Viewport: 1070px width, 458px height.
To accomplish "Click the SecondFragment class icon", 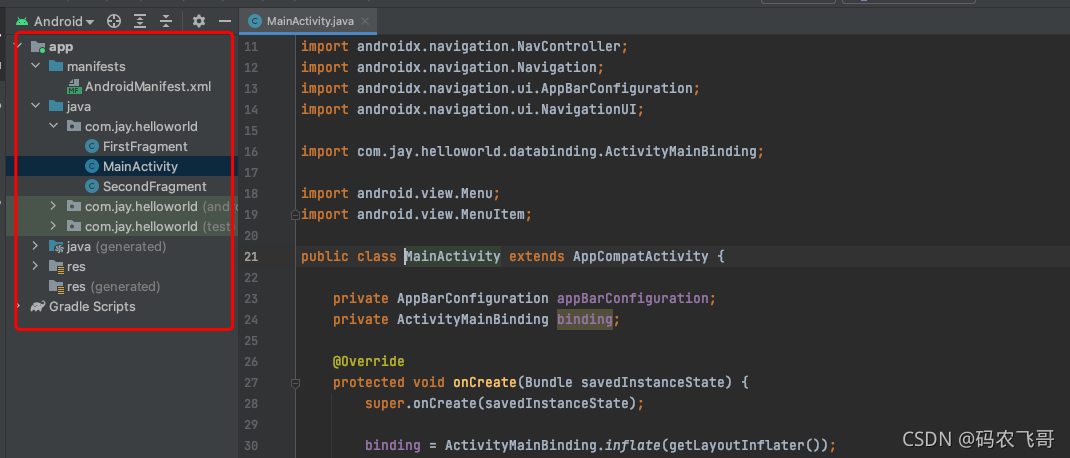I will pos(92,187).
